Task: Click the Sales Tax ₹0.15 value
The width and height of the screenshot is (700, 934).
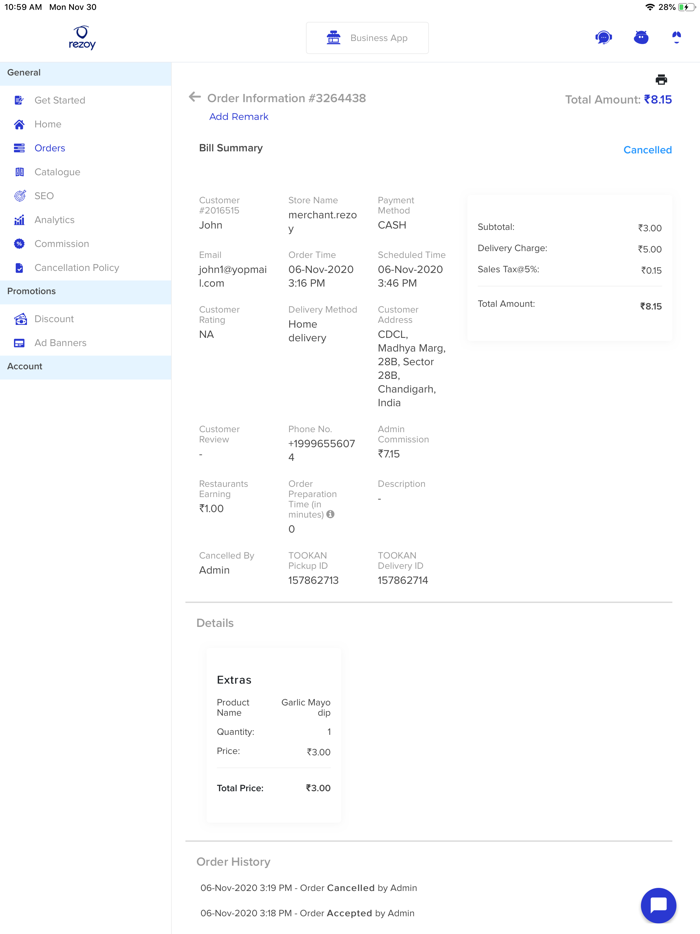Action: [651, 270]
